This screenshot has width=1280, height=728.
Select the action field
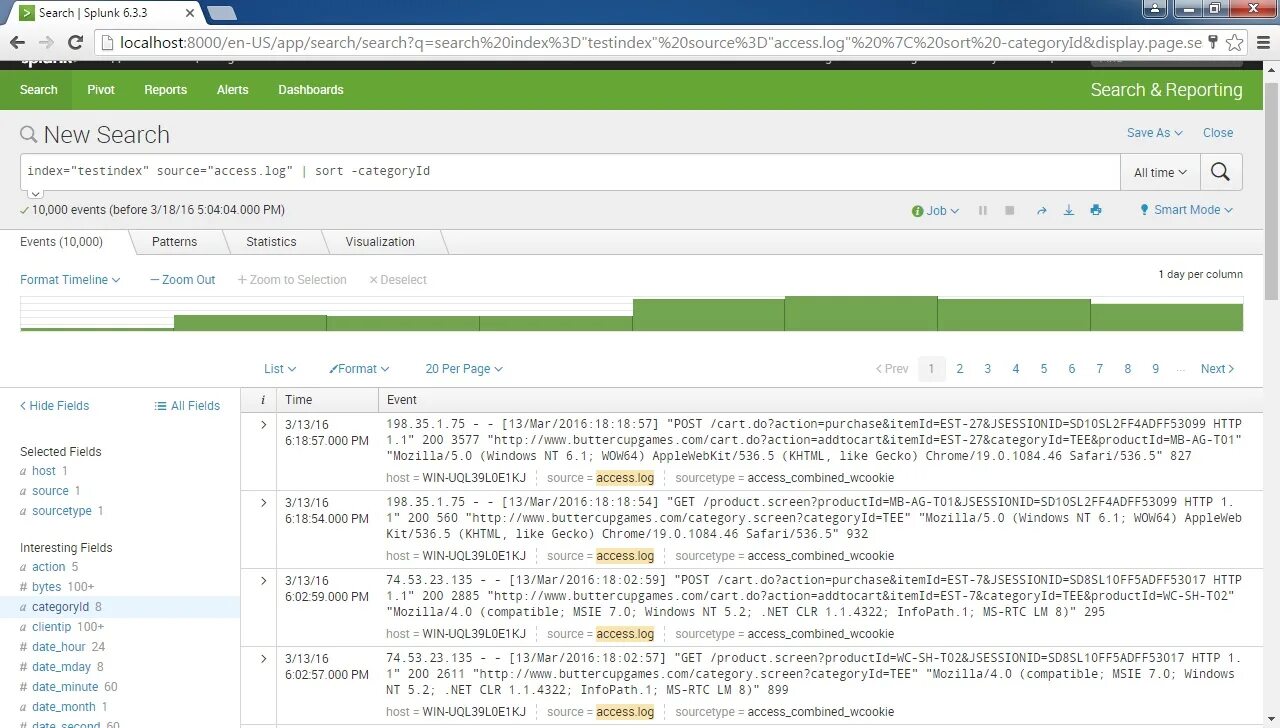(48, 567)
